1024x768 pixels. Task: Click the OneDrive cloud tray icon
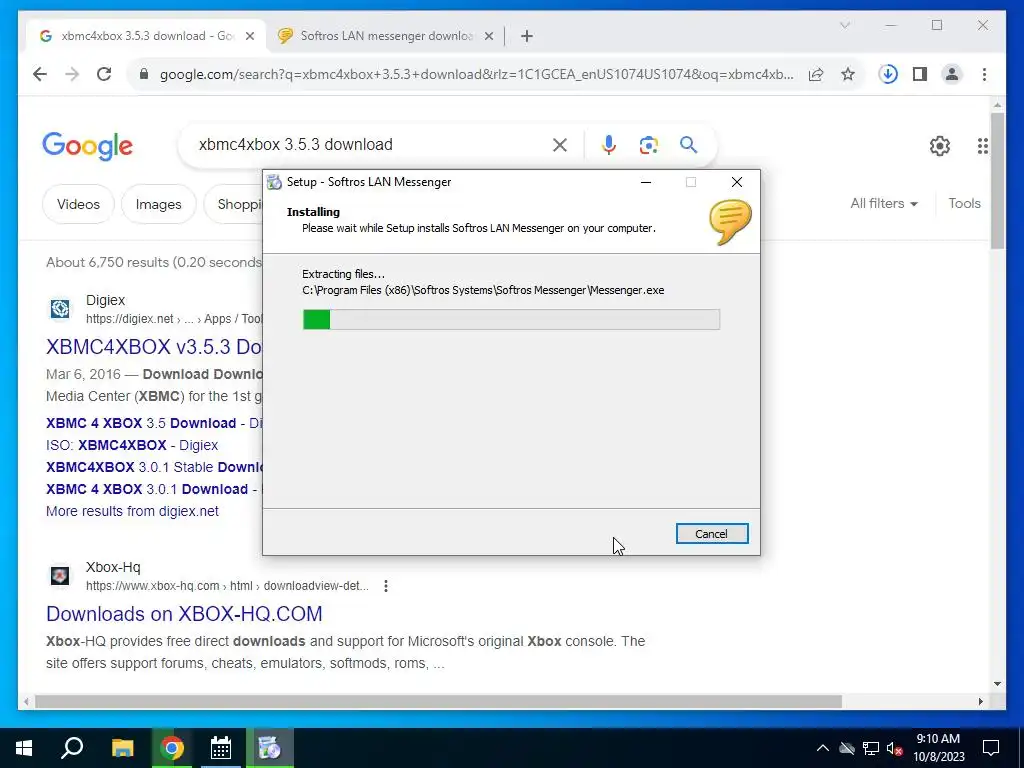click(x=847, y=748)
